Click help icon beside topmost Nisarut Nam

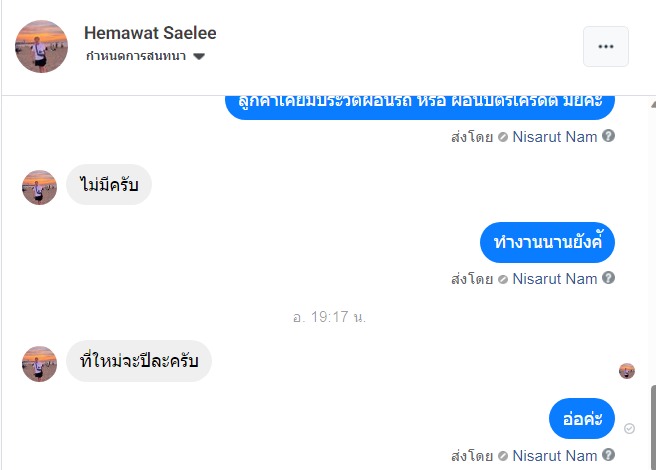coord(608,136)
